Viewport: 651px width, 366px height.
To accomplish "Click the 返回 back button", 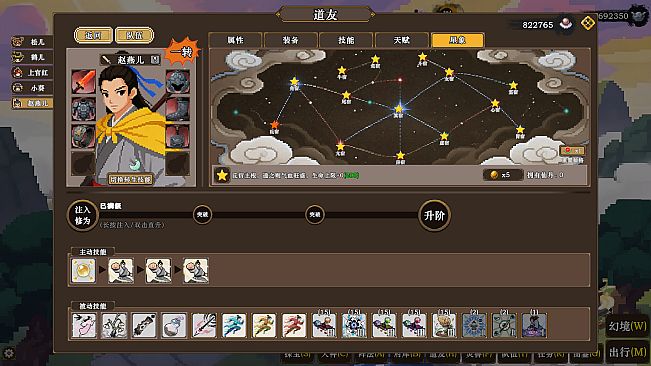I will (93, 35).
